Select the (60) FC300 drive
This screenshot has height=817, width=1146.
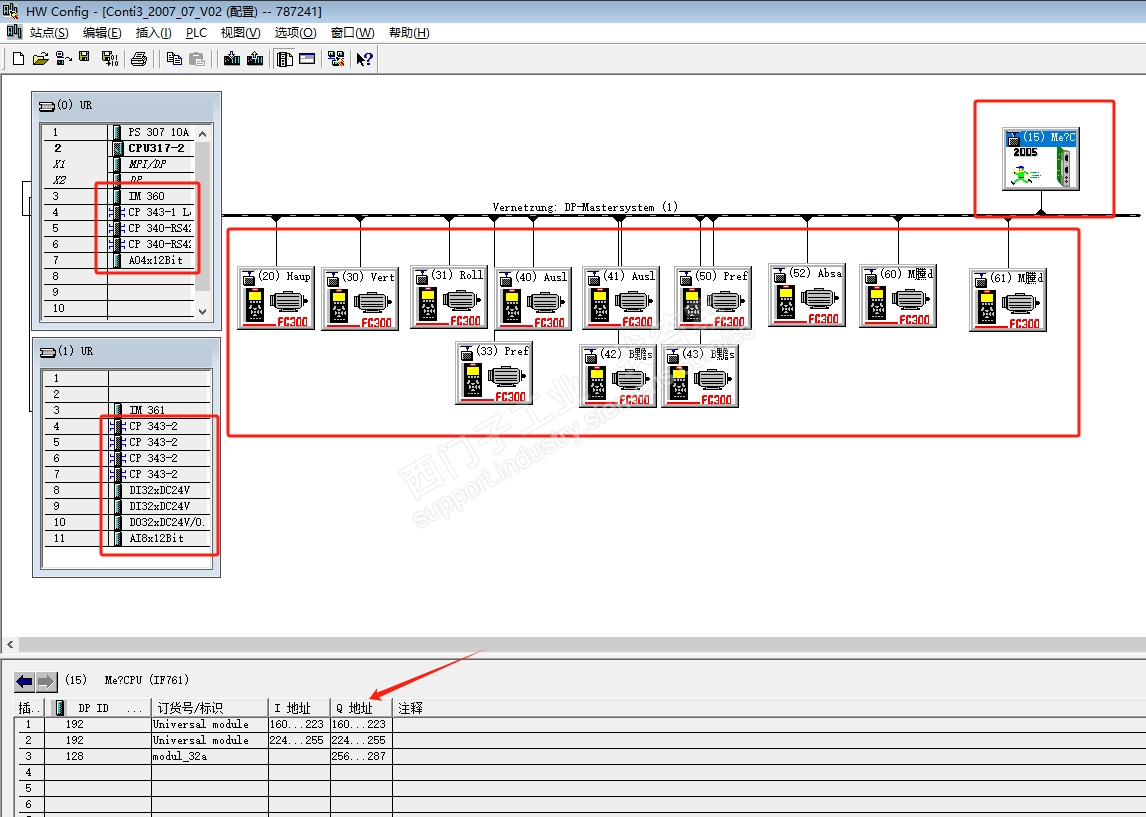898,296
